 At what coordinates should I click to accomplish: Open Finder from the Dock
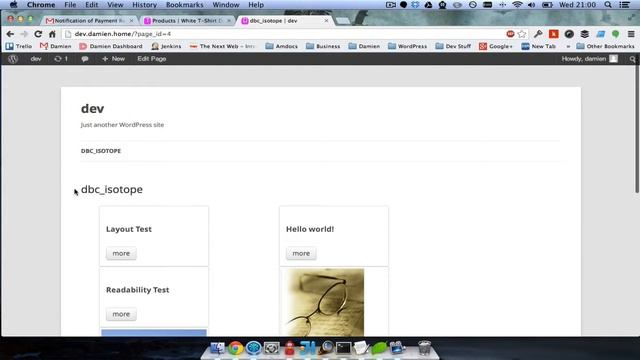(x=217, y=348)
